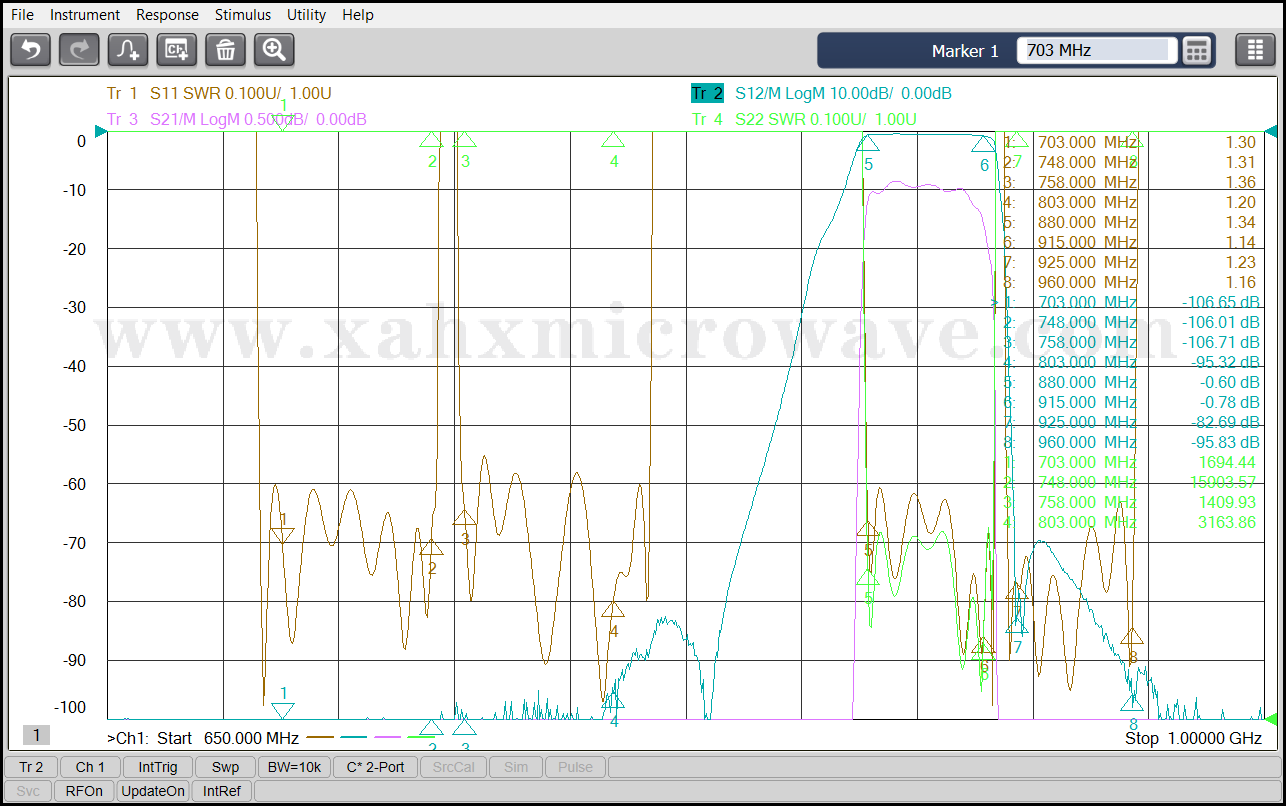
Task: Click the Pulse status button
Action: [575, 767]
